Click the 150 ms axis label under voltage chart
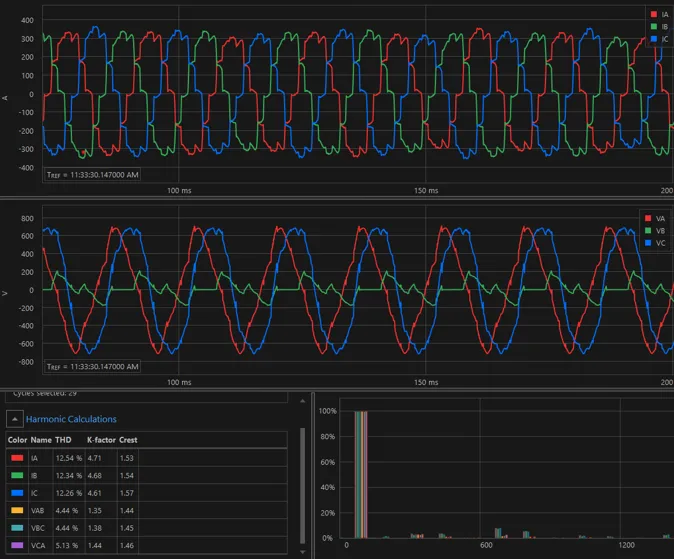The image size is (674, 559). coord(426,382)
